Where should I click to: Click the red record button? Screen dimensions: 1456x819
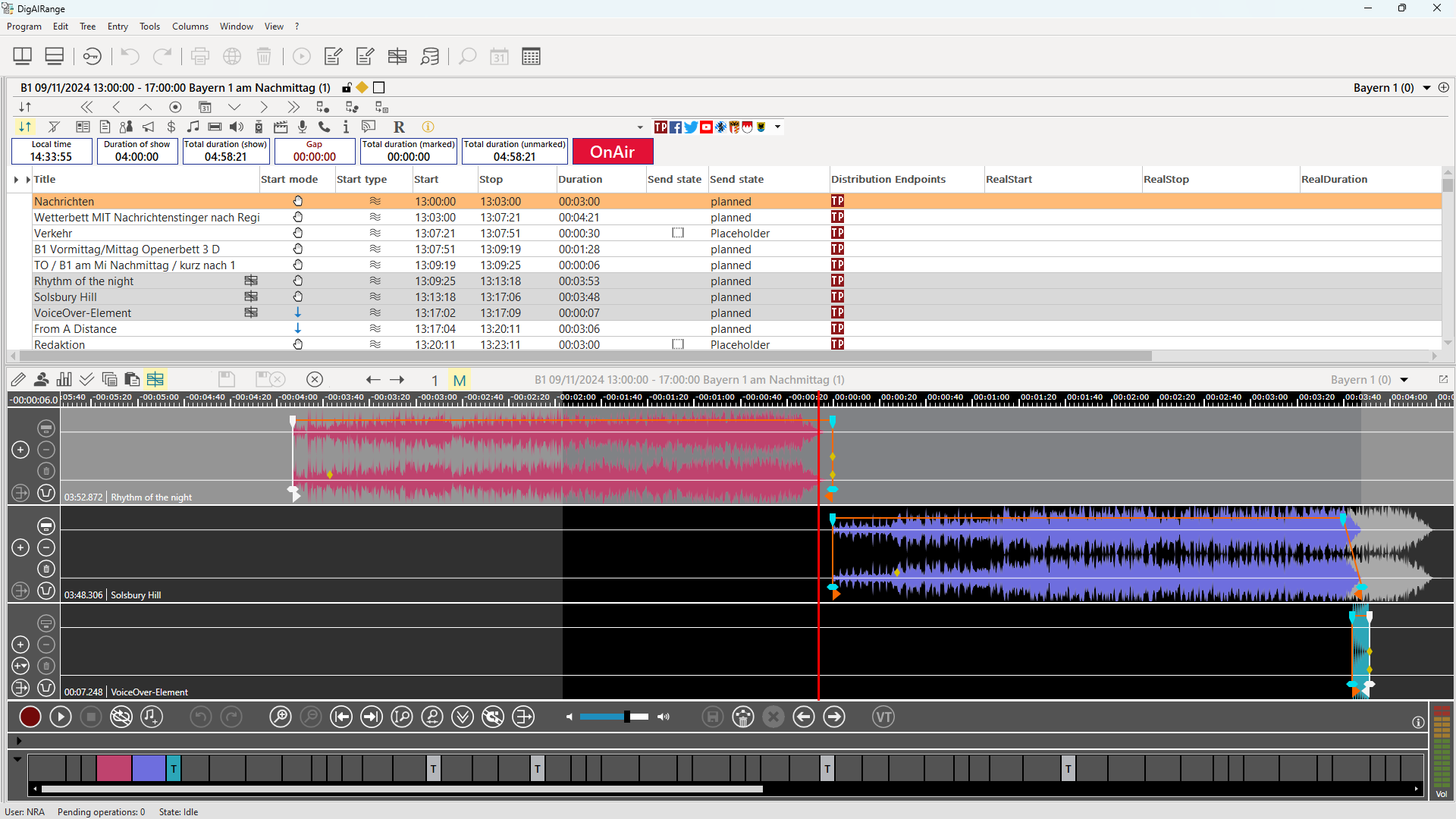coord(30,717)
